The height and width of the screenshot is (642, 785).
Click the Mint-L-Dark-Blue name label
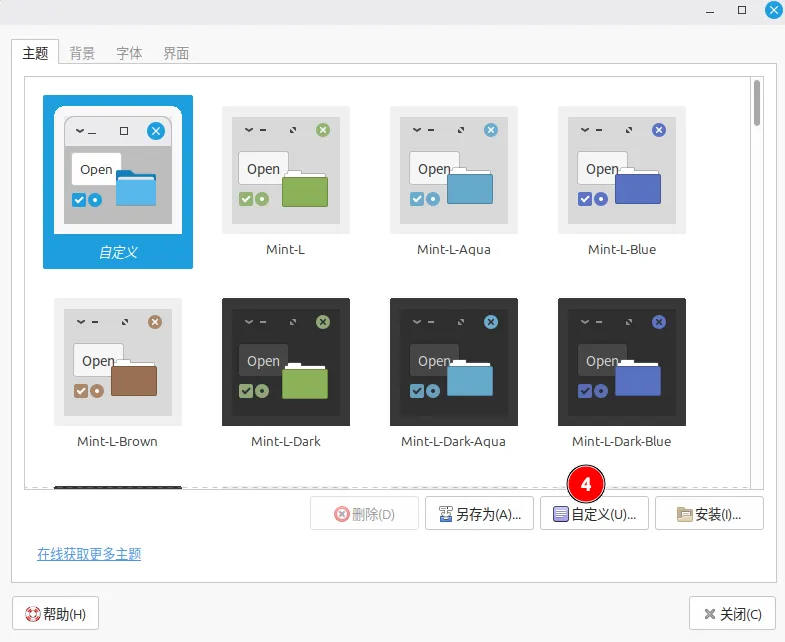(622, 441)
